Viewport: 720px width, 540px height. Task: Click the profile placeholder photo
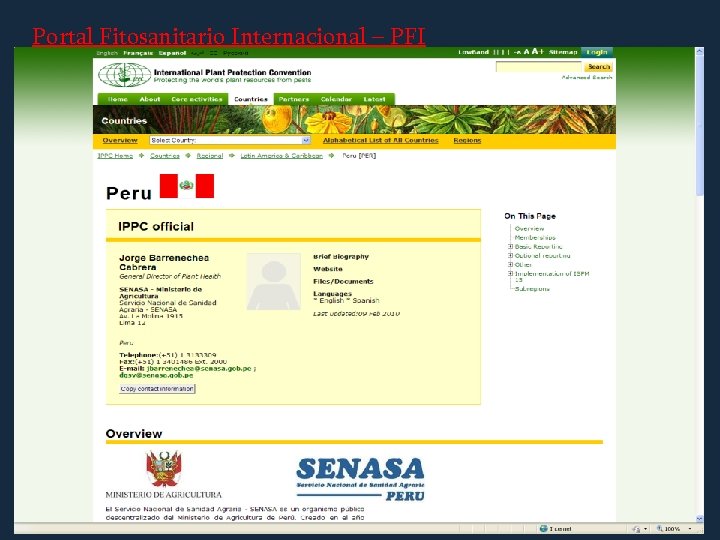(x=274, y=281)
